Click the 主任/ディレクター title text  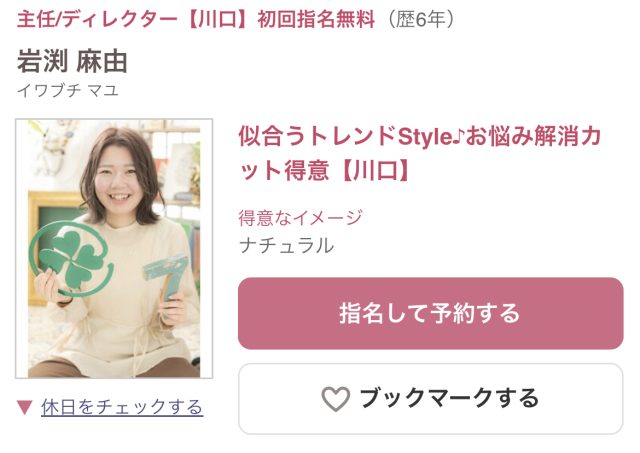click(97, 19)
